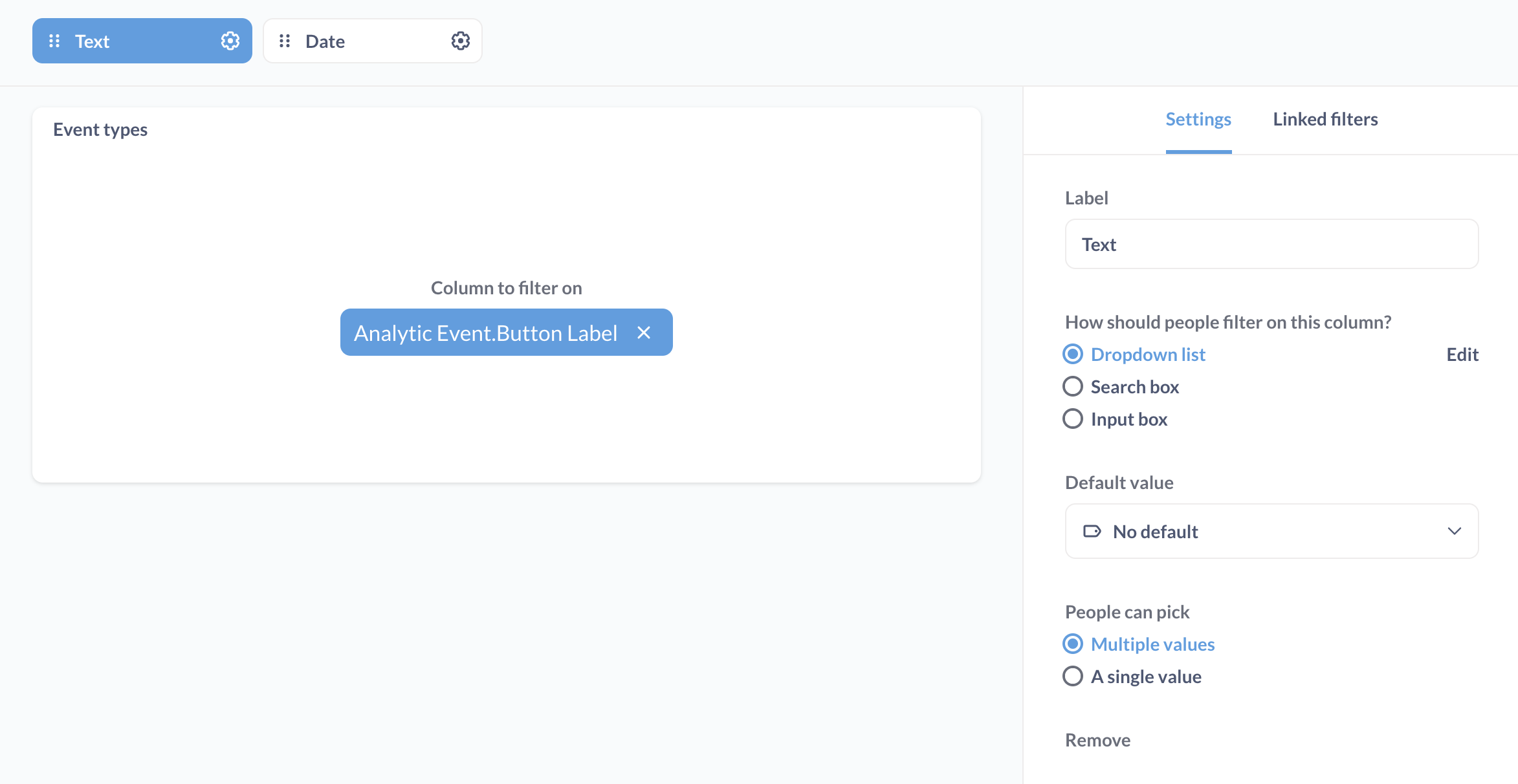
Task: Click Edit next to Dropdown list
Action: tap(1462, 354)
